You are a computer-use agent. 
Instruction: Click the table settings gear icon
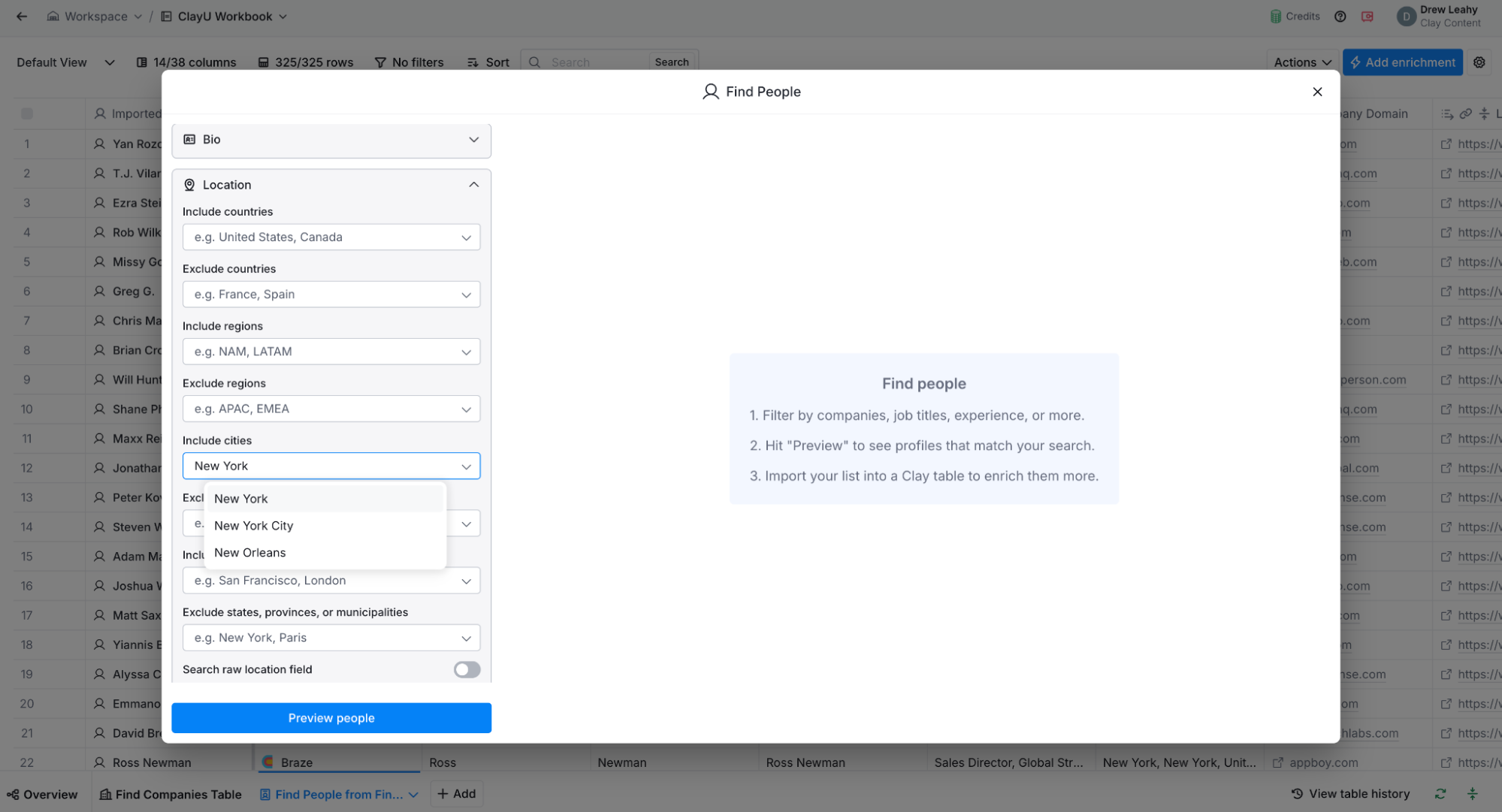(x=1479, y=62)
